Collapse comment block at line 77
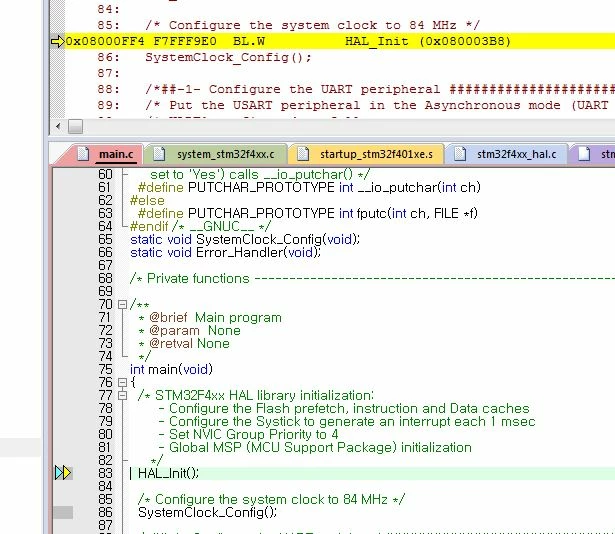 [x=122, y=395]
